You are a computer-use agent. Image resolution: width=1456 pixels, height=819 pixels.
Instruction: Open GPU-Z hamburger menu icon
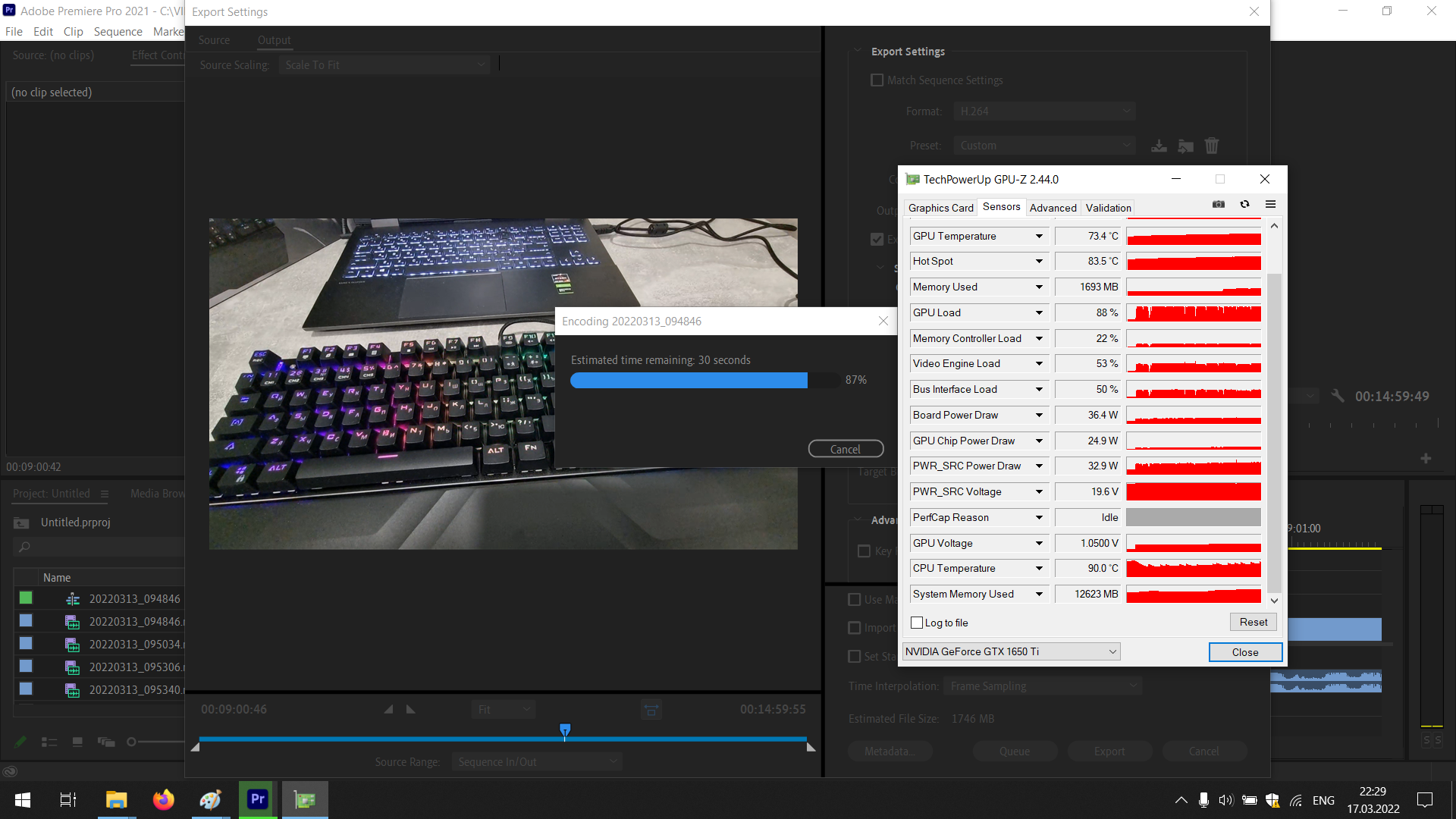point(1271,205)
